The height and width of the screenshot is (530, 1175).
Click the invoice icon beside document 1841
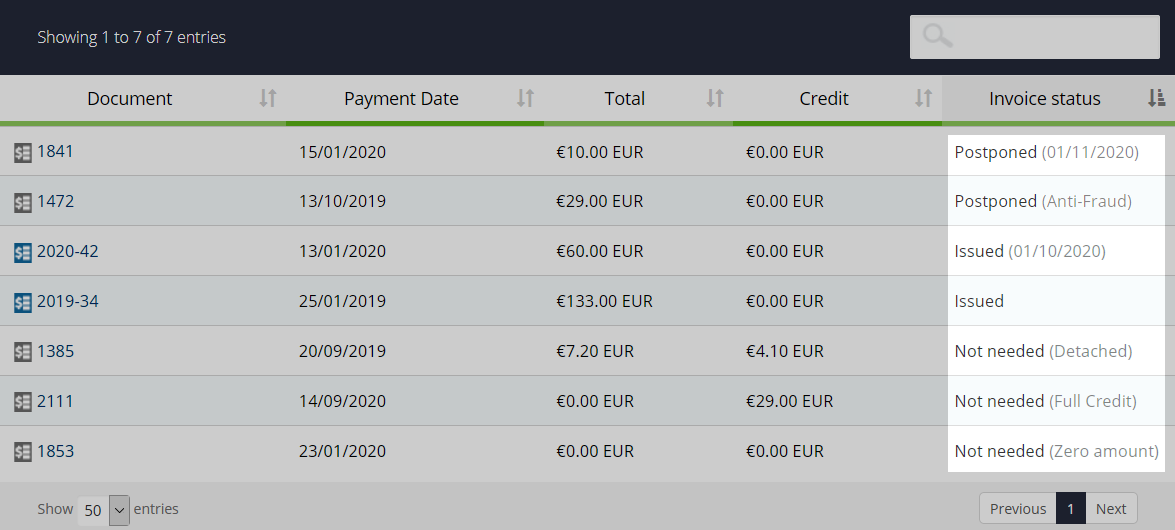point(23,153)
